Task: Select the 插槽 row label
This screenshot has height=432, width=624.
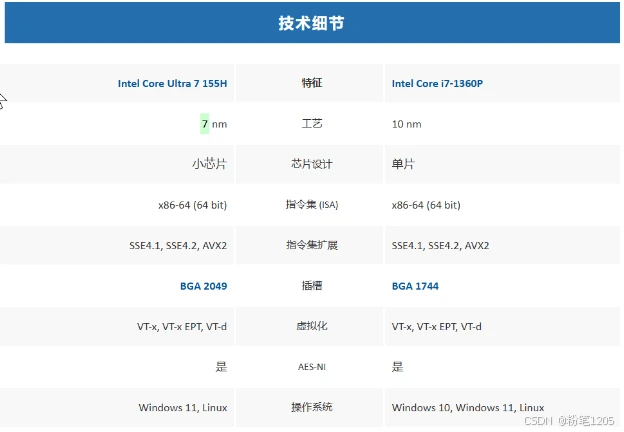Action: (312, 286)
